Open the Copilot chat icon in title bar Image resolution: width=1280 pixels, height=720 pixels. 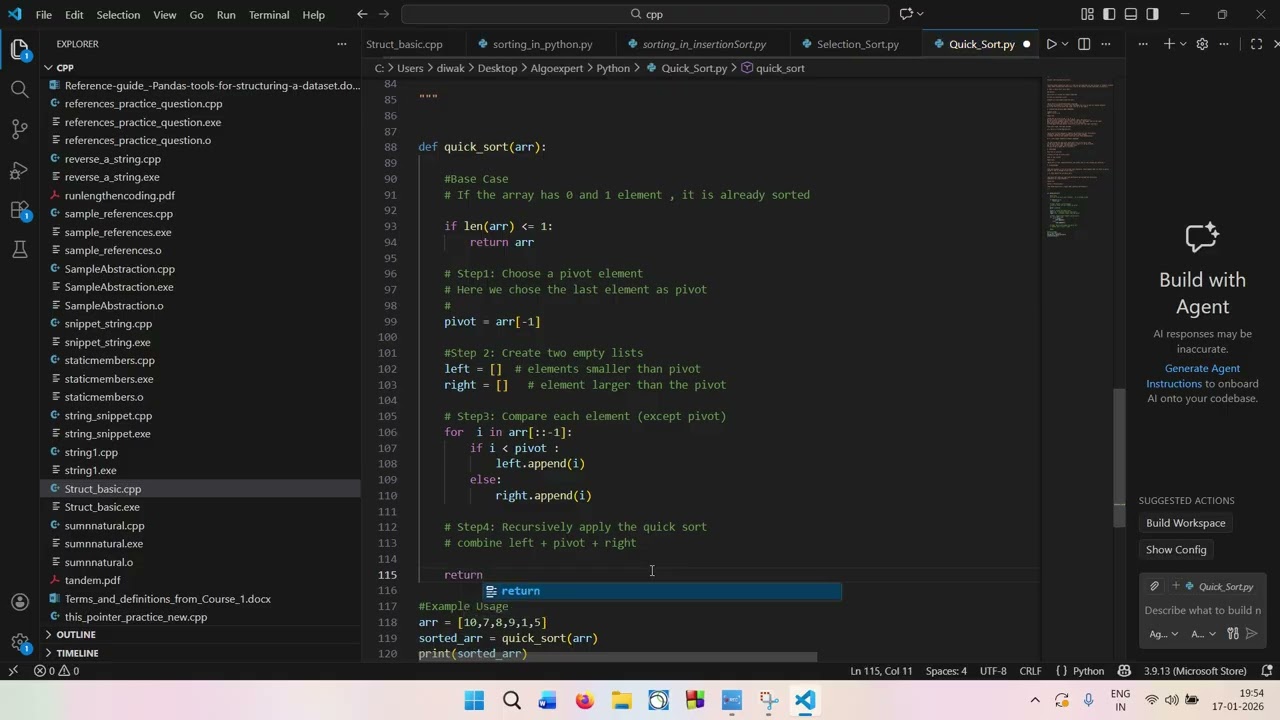pos(906,14)
